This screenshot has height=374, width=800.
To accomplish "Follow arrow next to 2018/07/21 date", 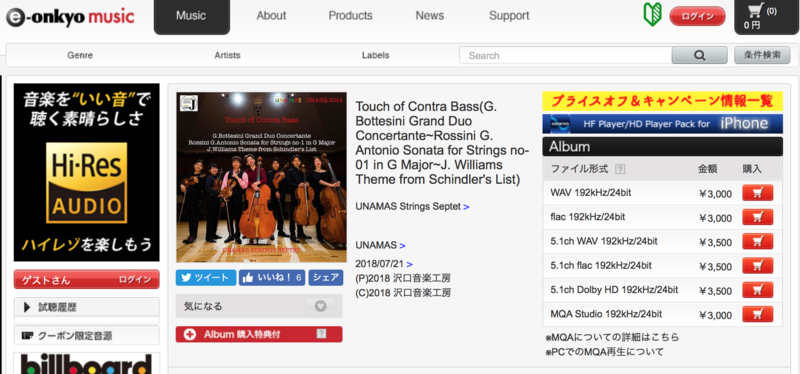I will 410,264.
